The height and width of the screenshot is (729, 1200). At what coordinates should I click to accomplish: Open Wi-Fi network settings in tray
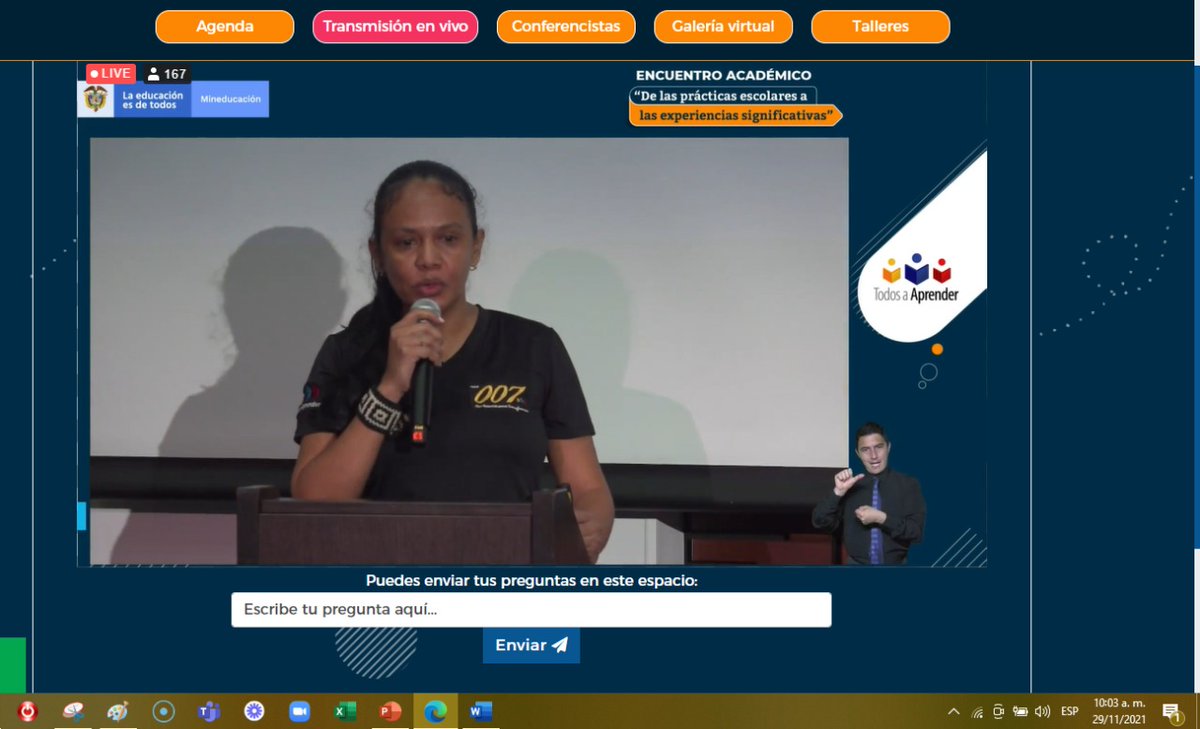pyautogui.click(x=977, y=712)
